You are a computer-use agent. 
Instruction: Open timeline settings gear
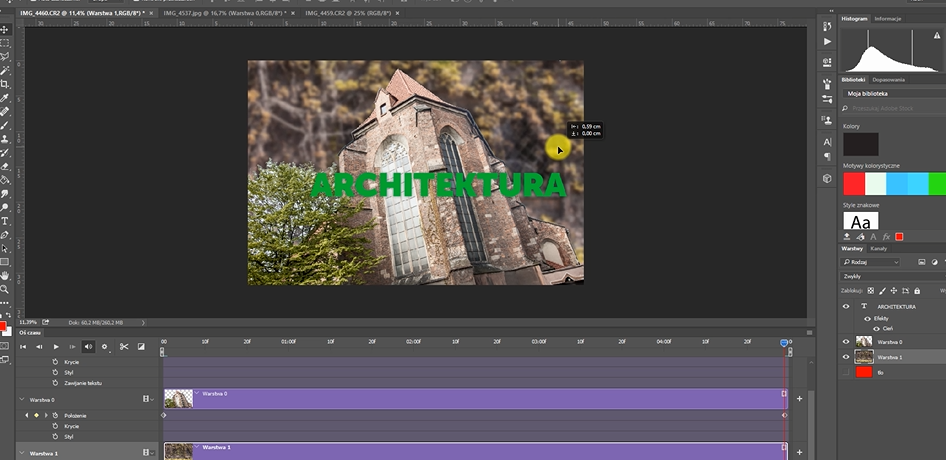[x=104, y=347]
